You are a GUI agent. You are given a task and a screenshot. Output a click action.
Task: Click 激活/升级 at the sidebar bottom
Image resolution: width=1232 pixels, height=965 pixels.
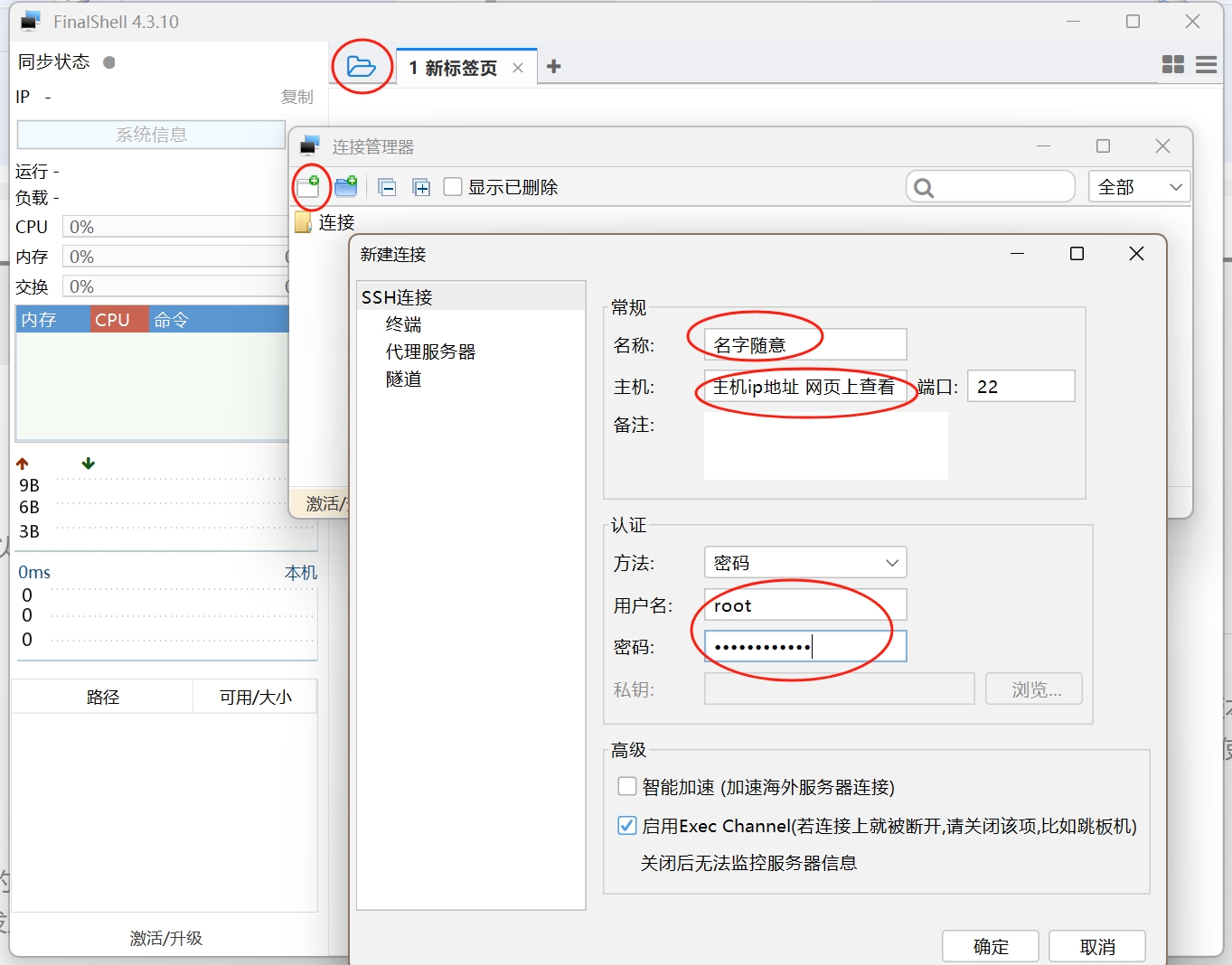[x=166, y=938]
